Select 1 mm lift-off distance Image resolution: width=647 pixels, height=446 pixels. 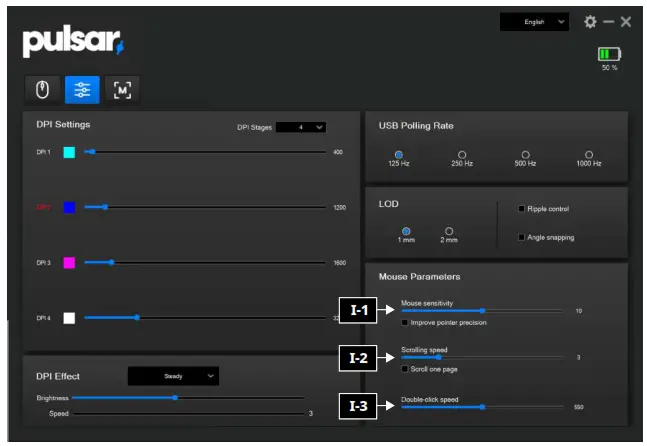(x=406, y=231)
